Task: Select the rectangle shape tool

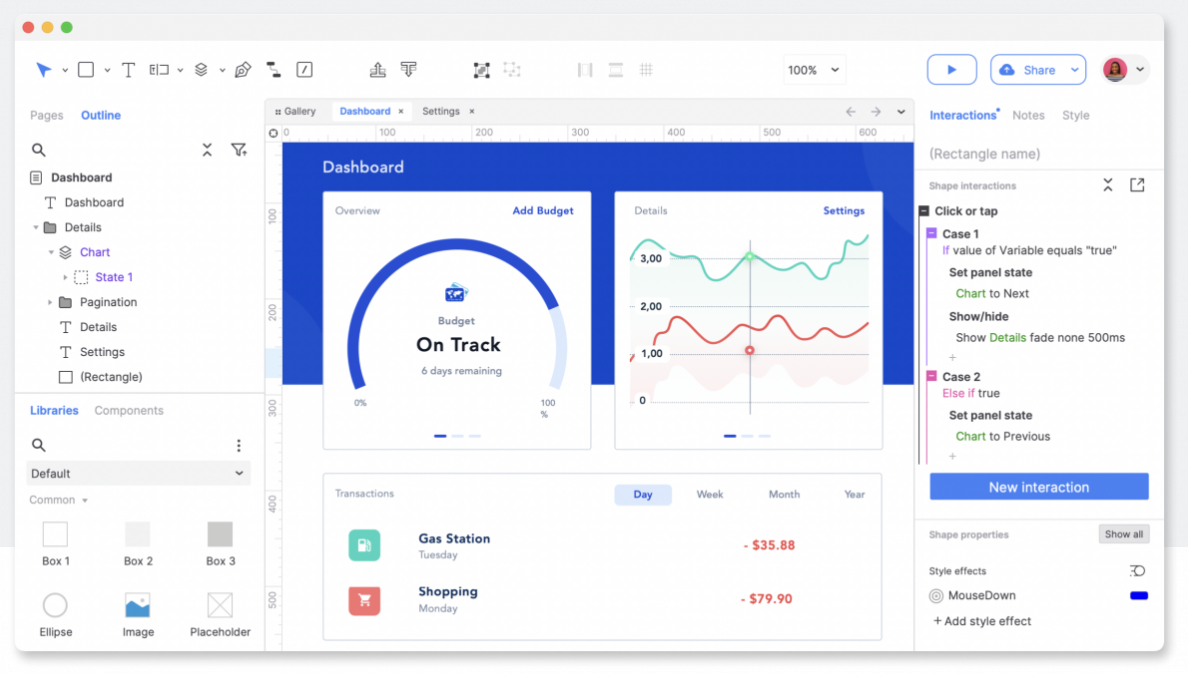Action: tap(86, 70)
